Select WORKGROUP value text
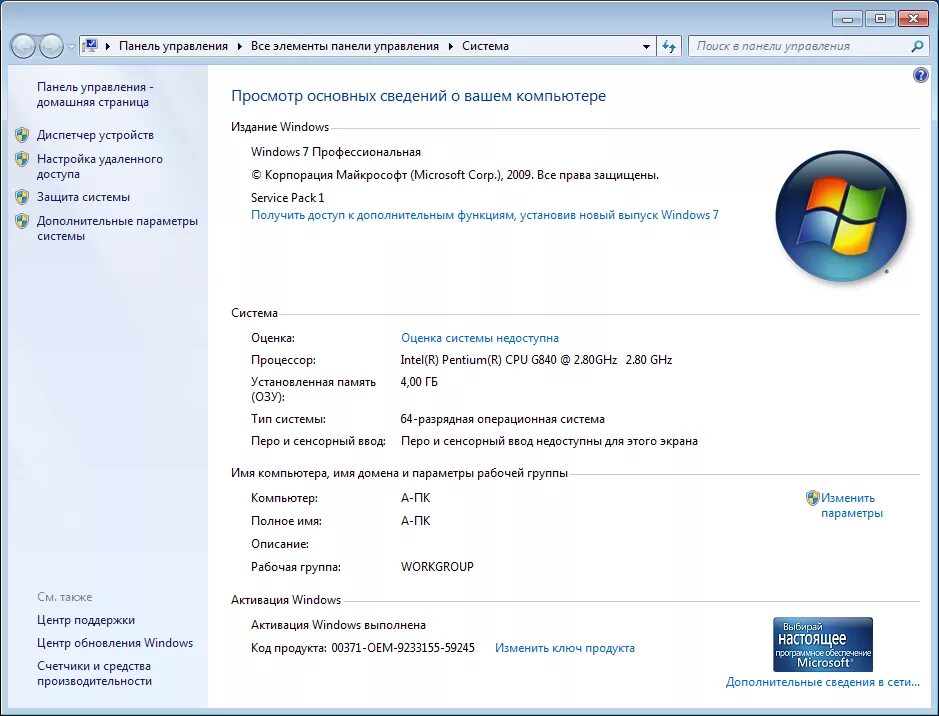 (437, 566)
